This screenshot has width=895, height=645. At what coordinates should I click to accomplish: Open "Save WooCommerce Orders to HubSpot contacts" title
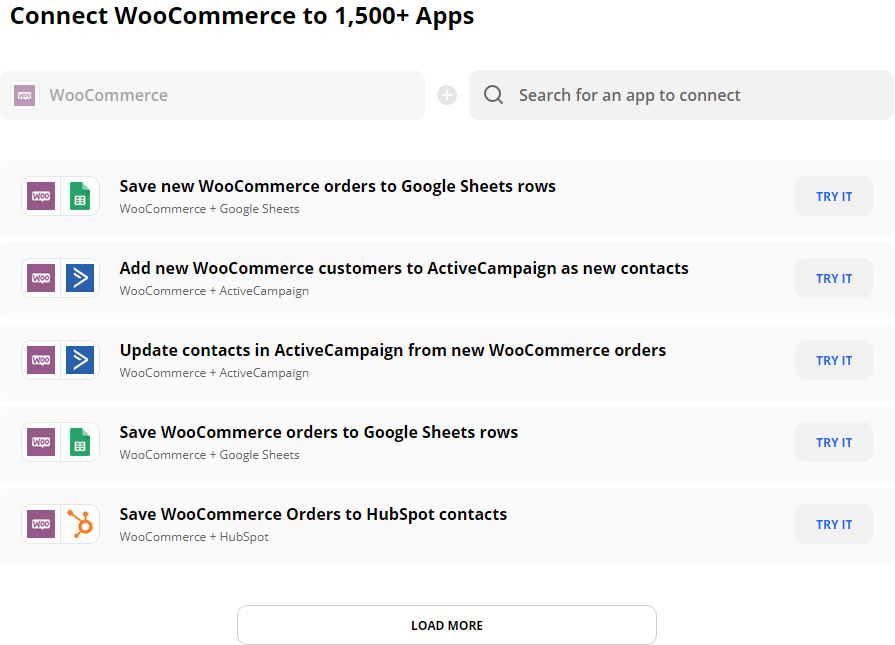click(x=313, y=514)
